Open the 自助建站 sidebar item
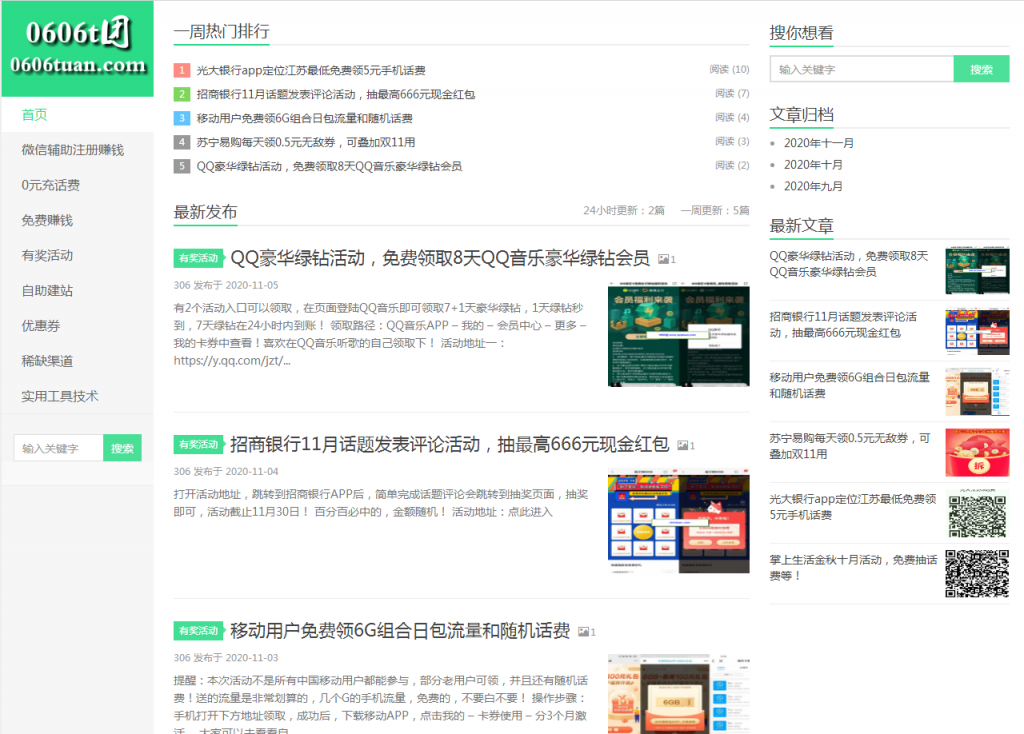Screen dimensions: 1024x734 (x=47, y=291)
